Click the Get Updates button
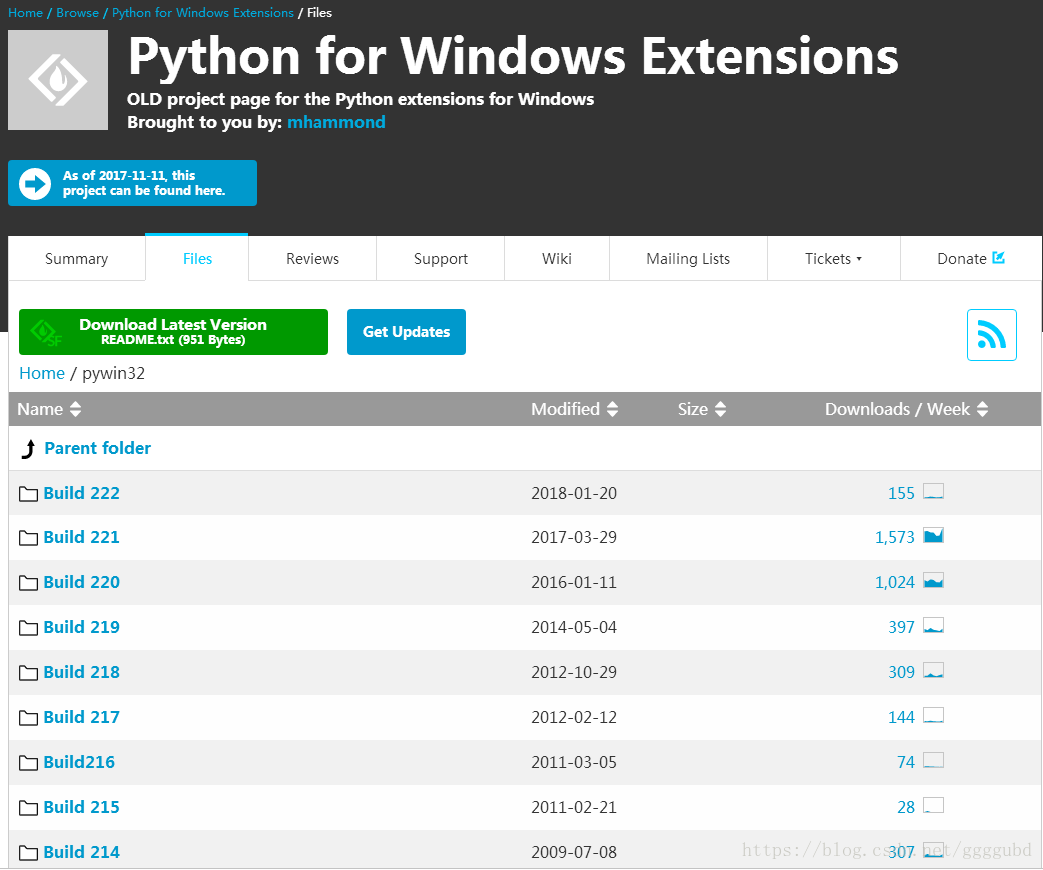This screenshot has width=1043, height=870. pos(406,331)
